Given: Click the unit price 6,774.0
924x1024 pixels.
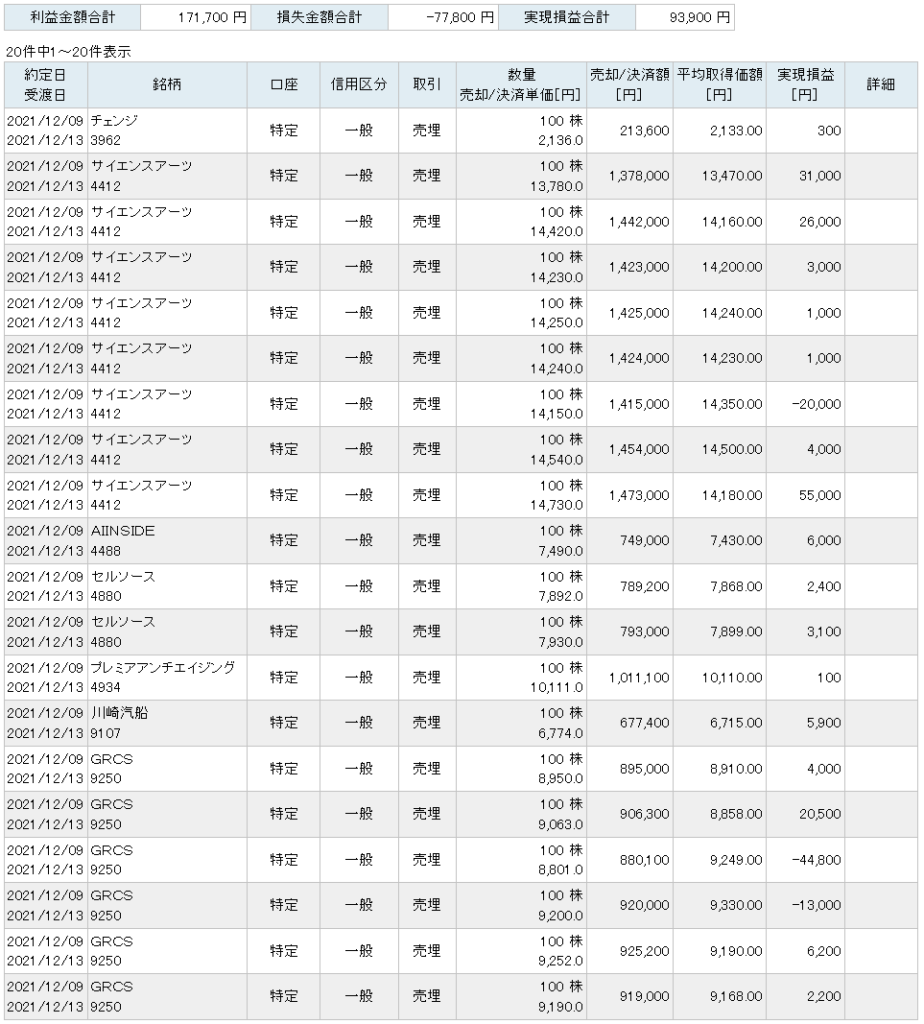Looking at the screenshot, I should [561, 733].
